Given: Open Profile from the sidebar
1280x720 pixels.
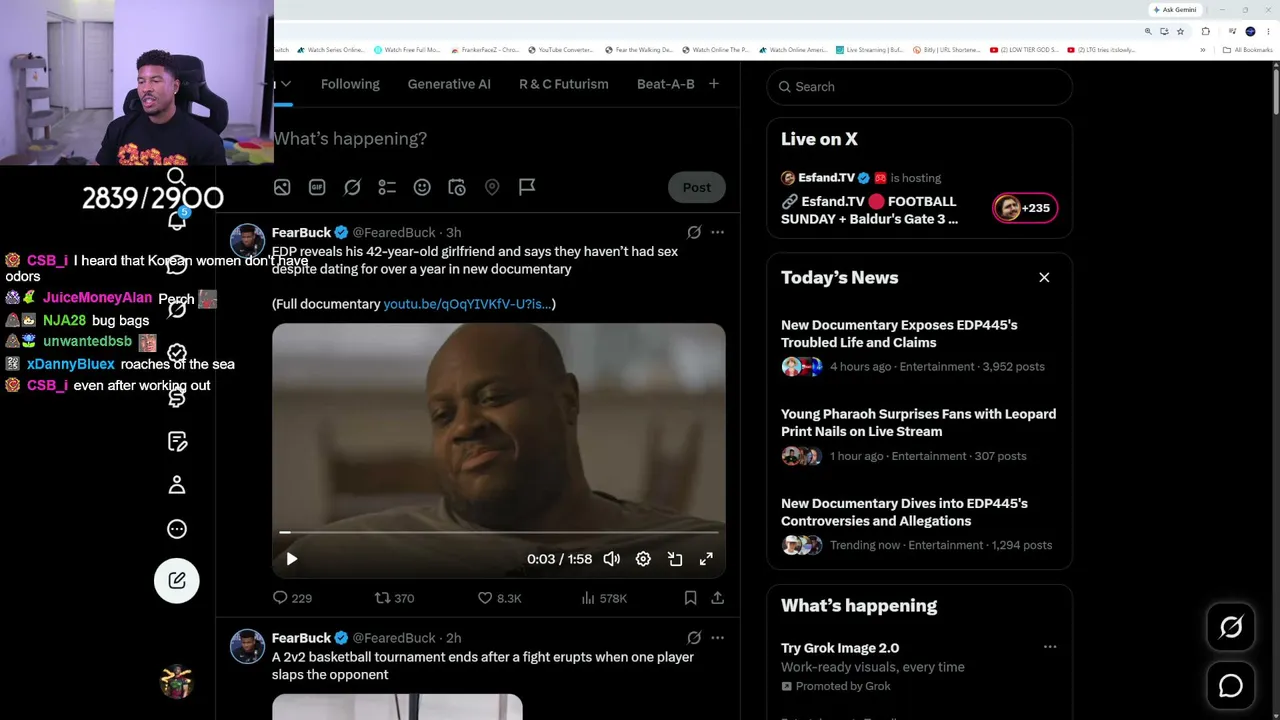Looking at the screenshot, I should click(x=177, y=485).
